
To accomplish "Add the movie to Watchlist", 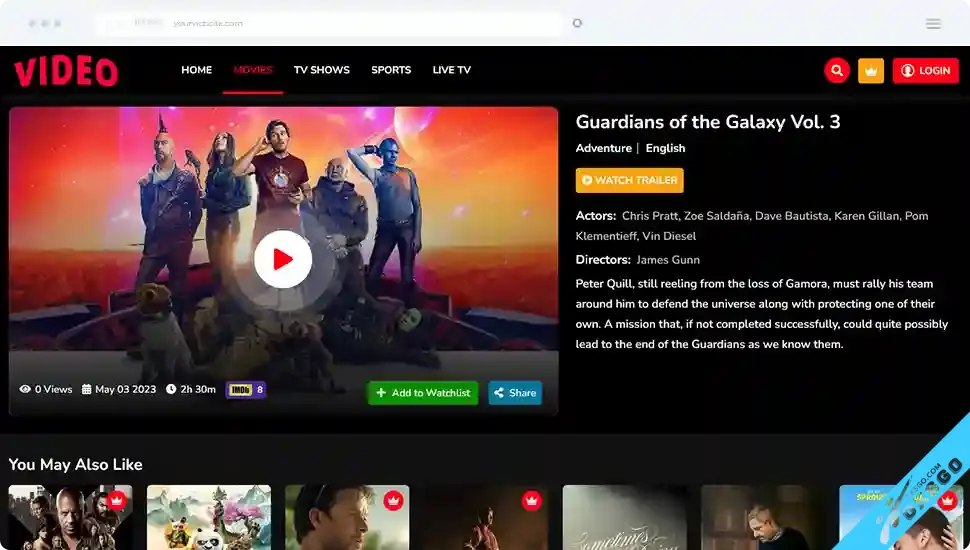I will 423,393.
